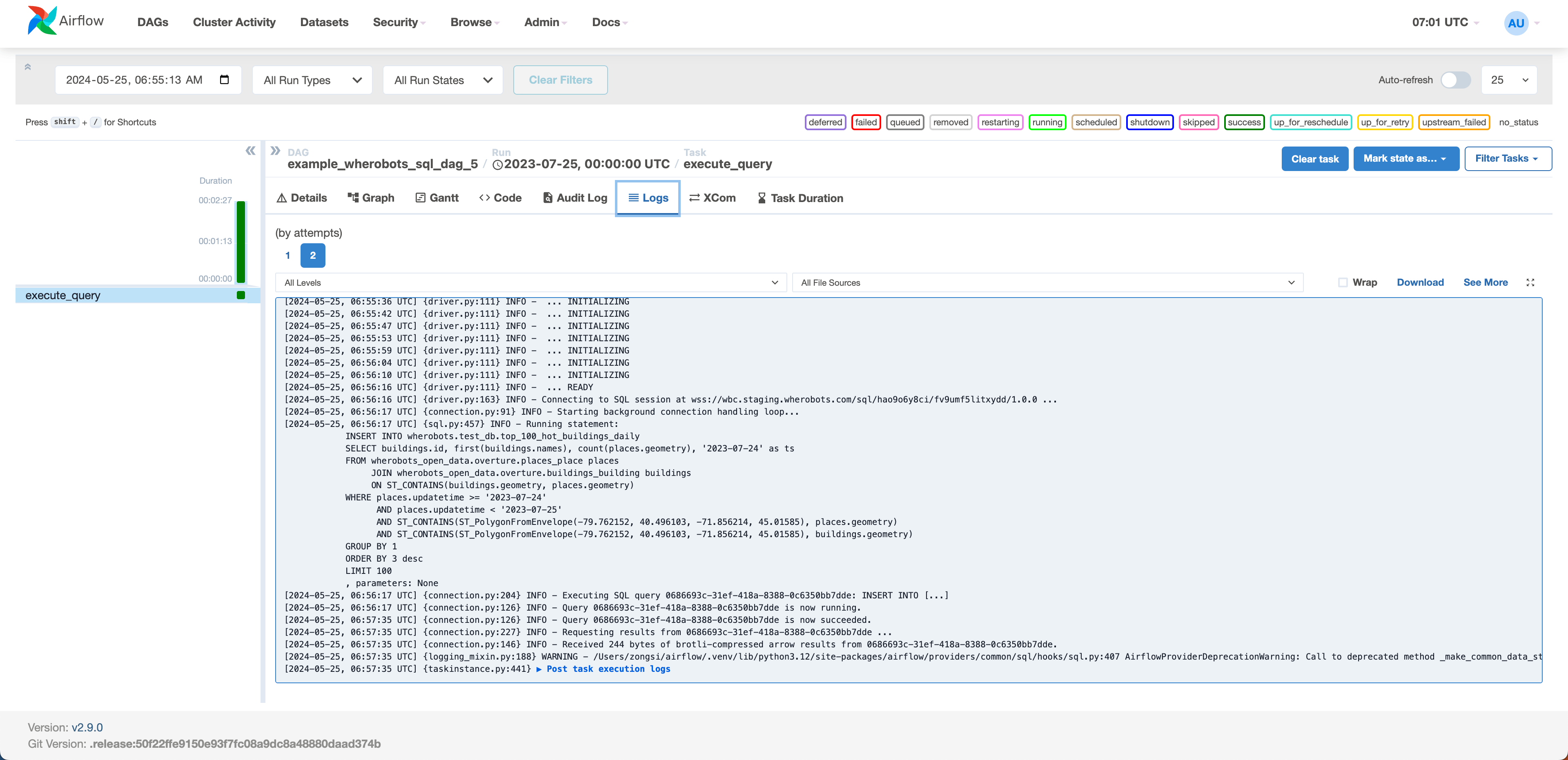Select the Logs tab
The image size is (1568, 760).
648,198
